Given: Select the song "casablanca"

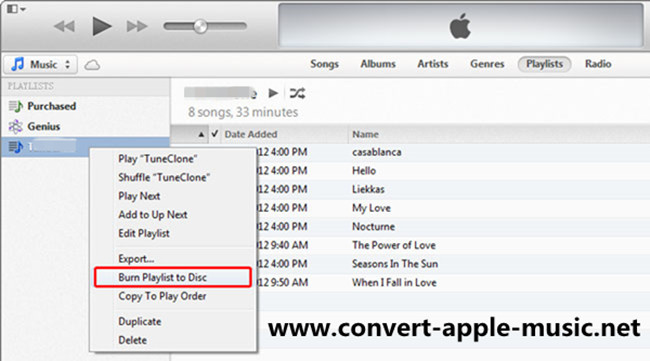Looking at the screenshot, I should coord(376,152).
